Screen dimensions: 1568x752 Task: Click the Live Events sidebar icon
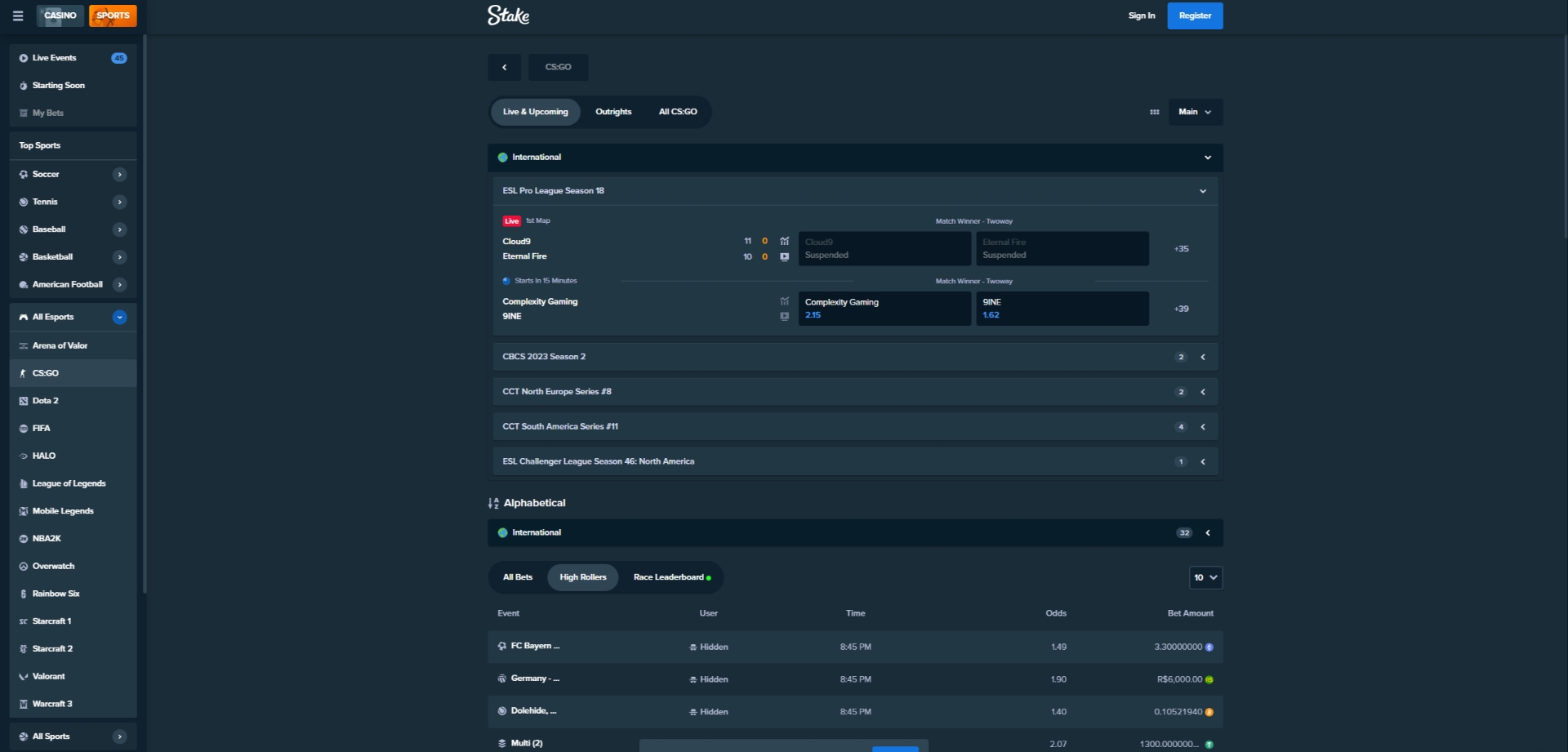[x=24, y=58]
